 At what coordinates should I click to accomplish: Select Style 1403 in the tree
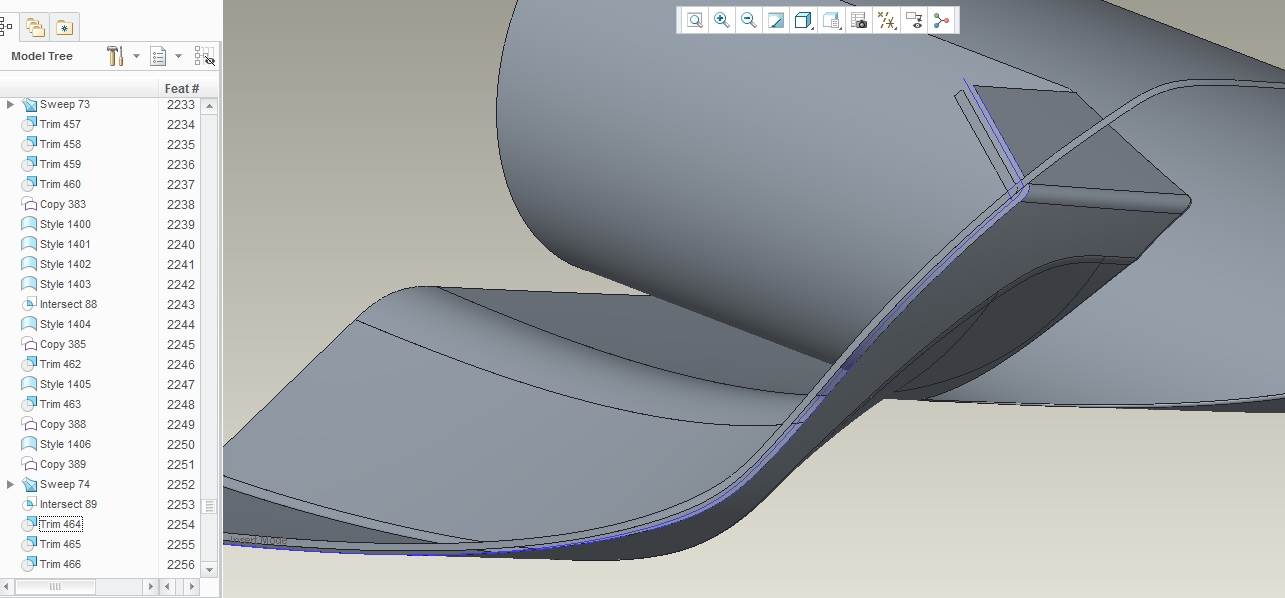point(65,284)
